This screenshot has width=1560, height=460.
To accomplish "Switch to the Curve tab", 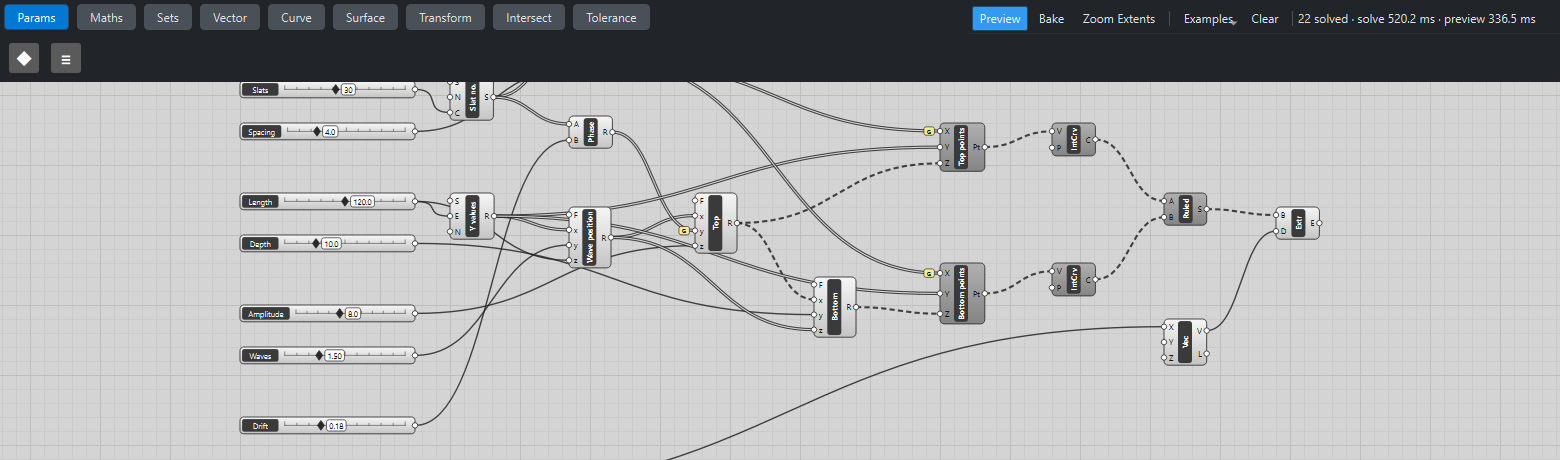I will click(296, 17).
